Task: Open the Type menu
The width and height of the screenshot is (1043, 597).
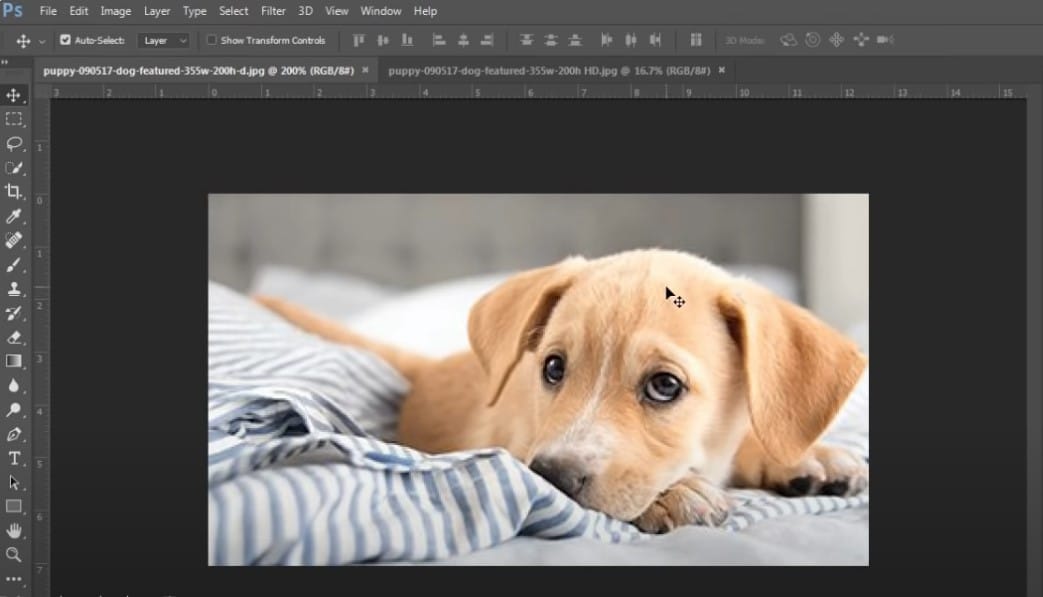Action: [x=195, y=11]
